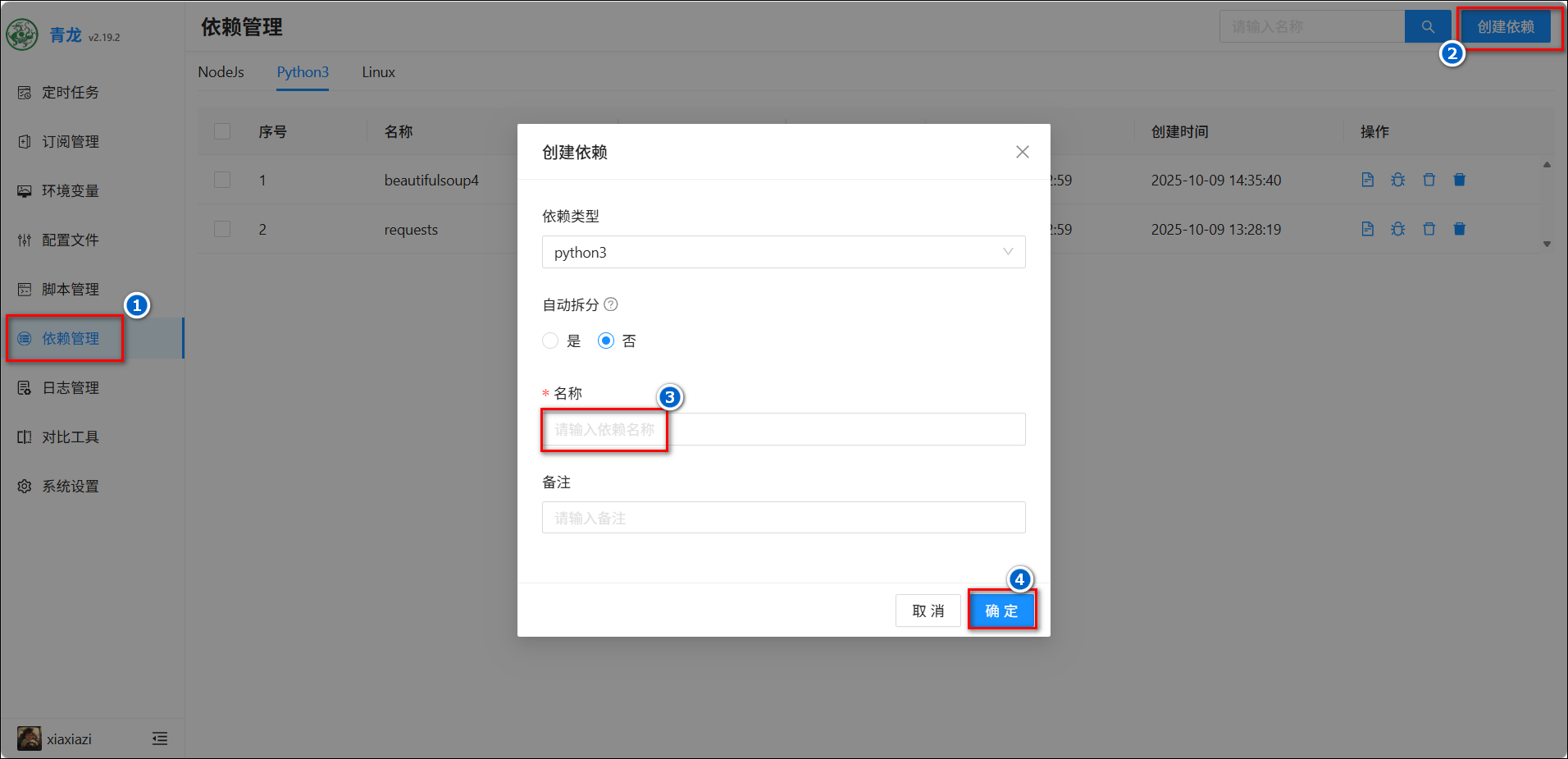Click the help icon next to 自动拆分
The image size is (1568, 759).
[611, 304]
